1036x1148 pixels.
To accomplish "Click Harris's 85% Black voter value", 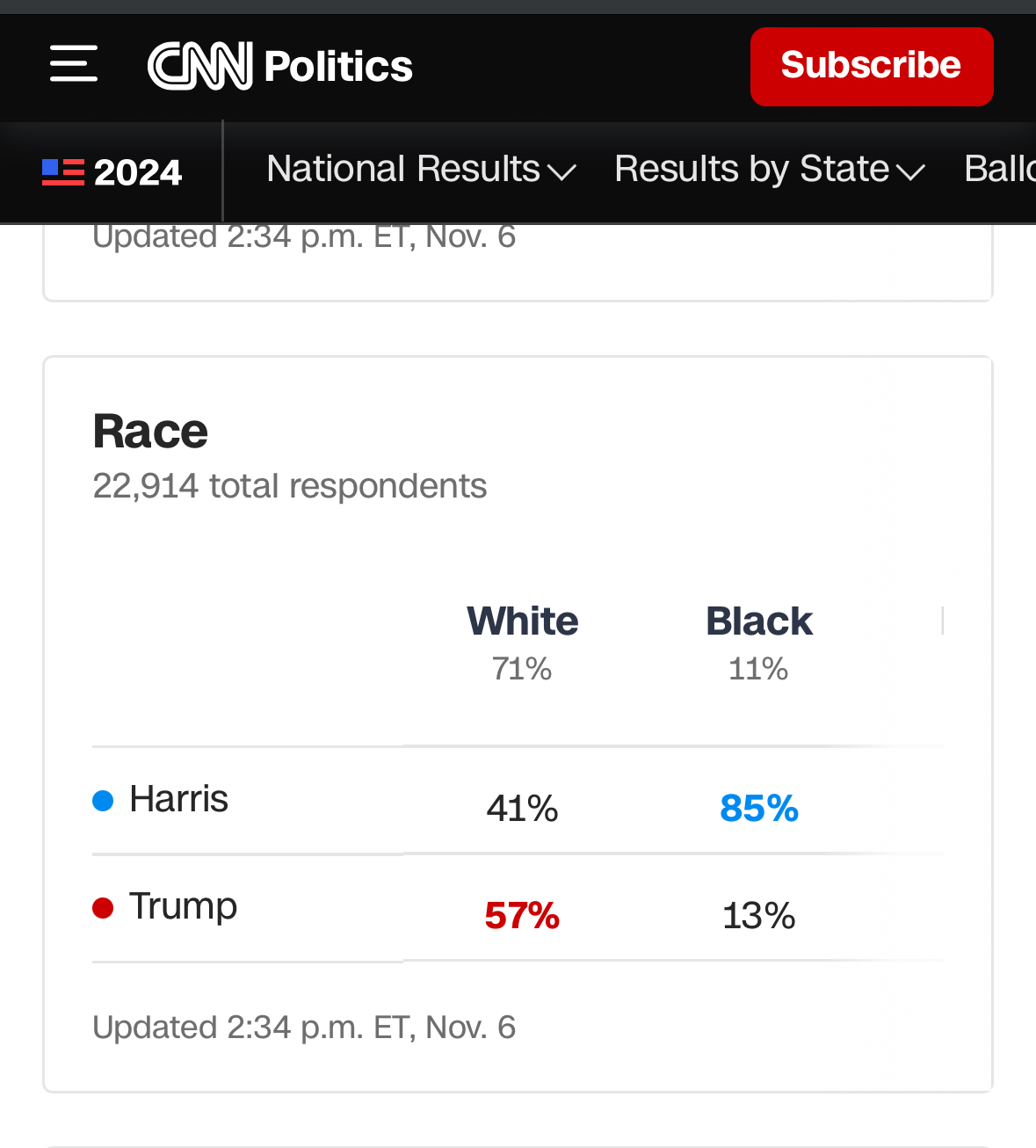I will tap(759, 809).
